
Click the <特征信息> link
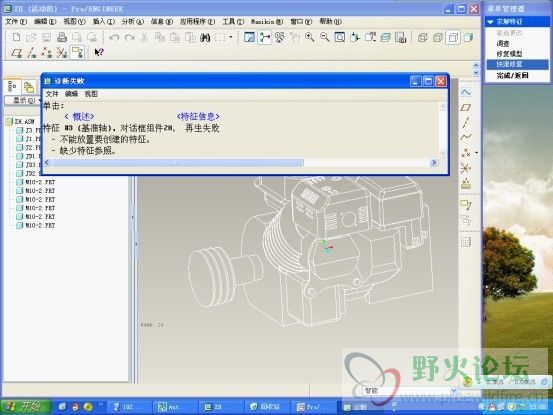pos(198,116)
